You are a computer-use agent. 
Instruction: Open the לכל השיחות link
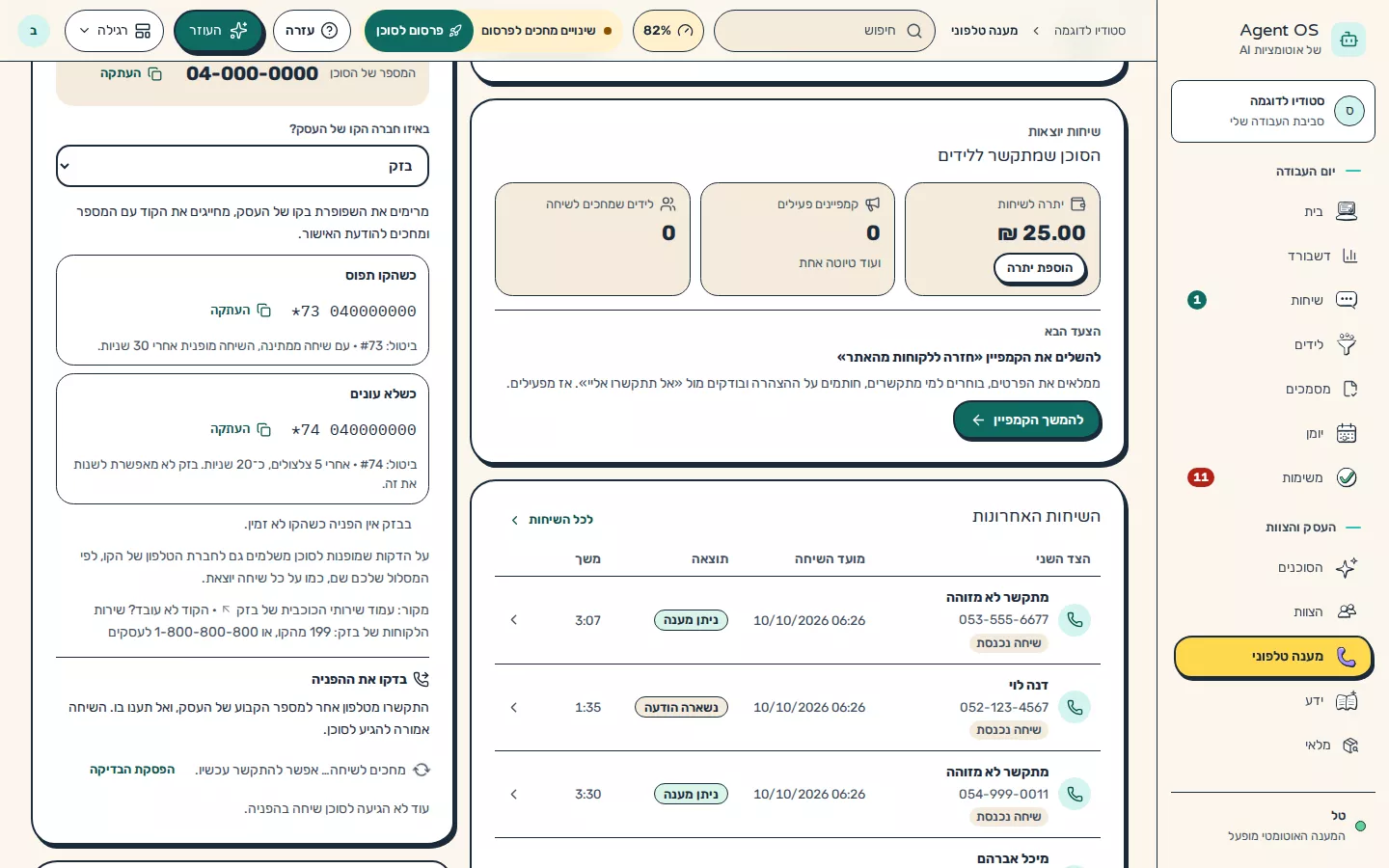[x=552, y=520]
